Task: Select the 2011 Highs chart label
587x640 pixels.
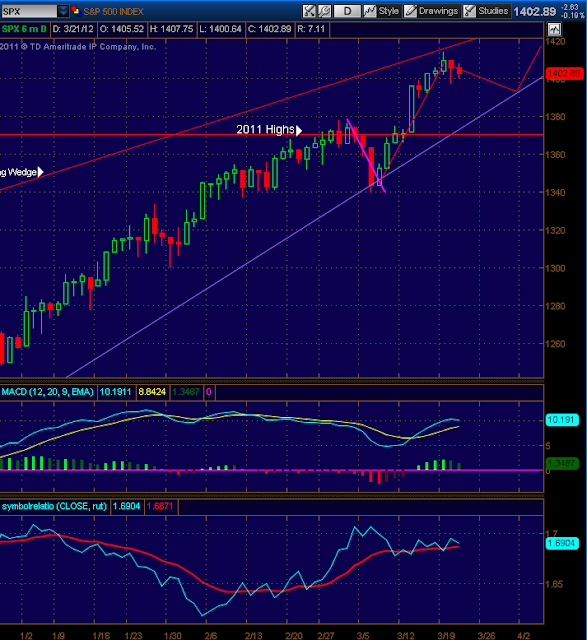Action: 269,130
